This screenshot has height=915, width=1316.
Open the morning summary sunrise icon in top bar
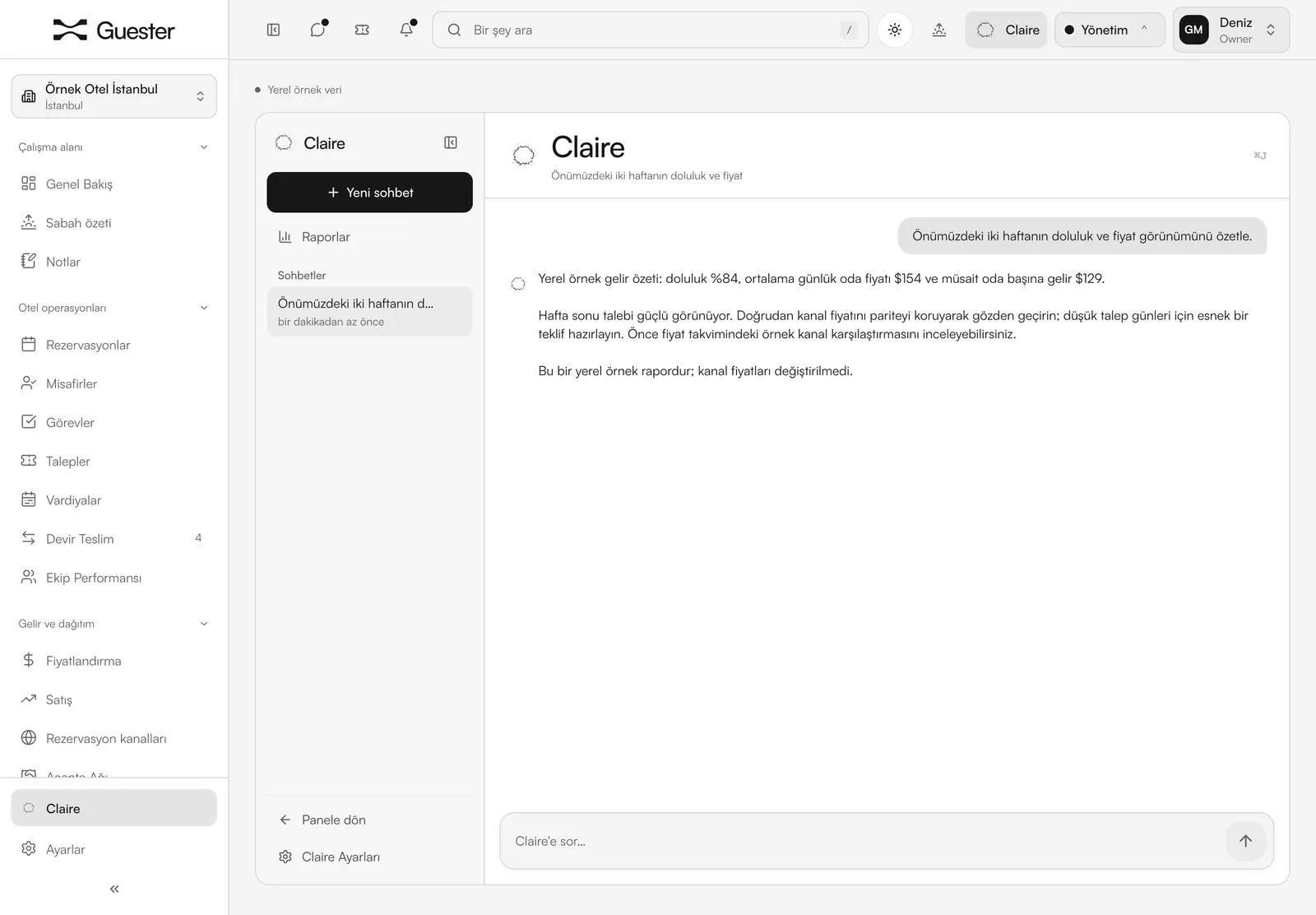tap(939, 30)
